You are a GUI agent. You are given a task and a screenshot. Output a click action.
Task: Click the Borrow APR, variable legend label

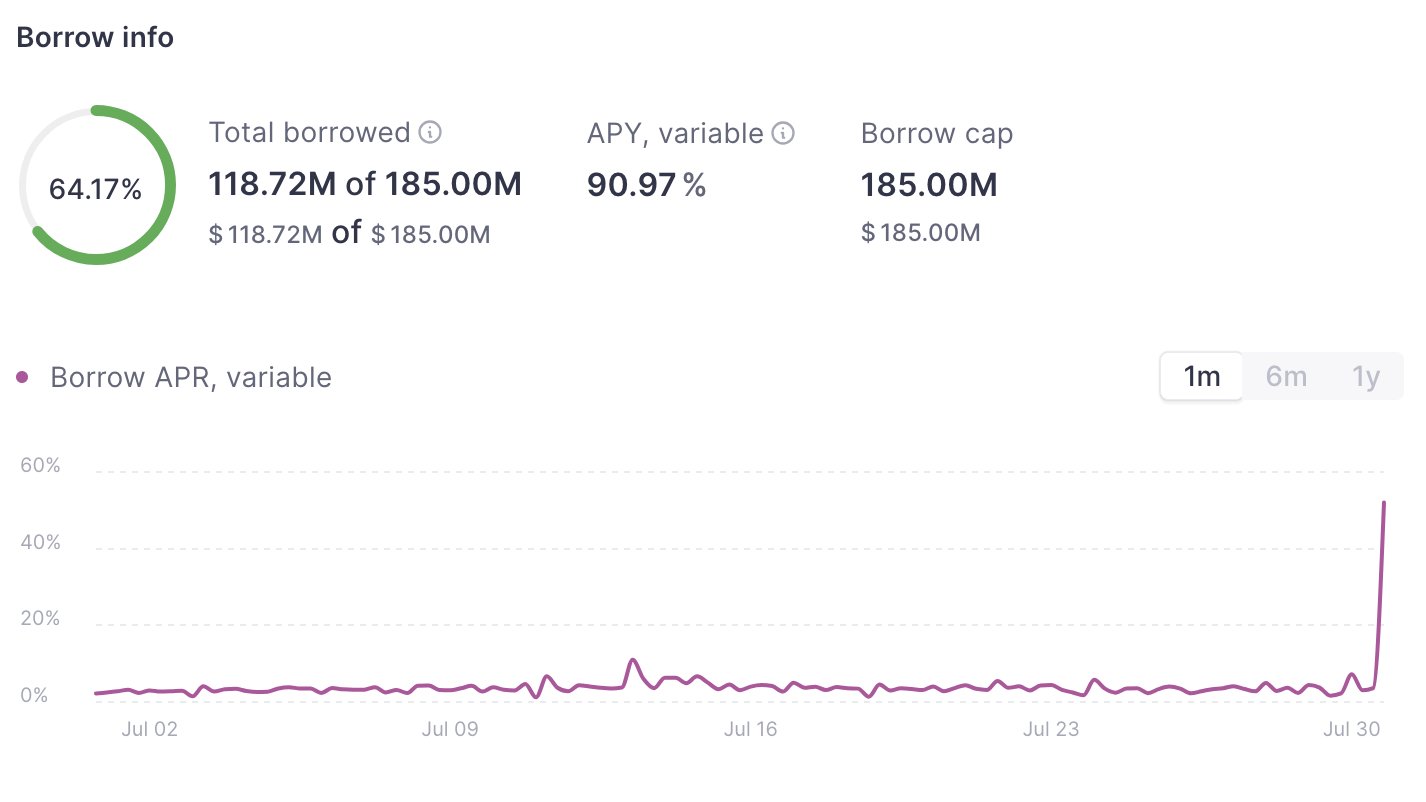point(191,378)
